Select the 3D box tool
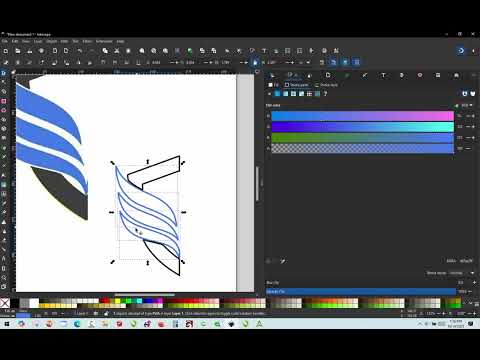The height and width of the screenshot is (360, 480). (4, 129)
